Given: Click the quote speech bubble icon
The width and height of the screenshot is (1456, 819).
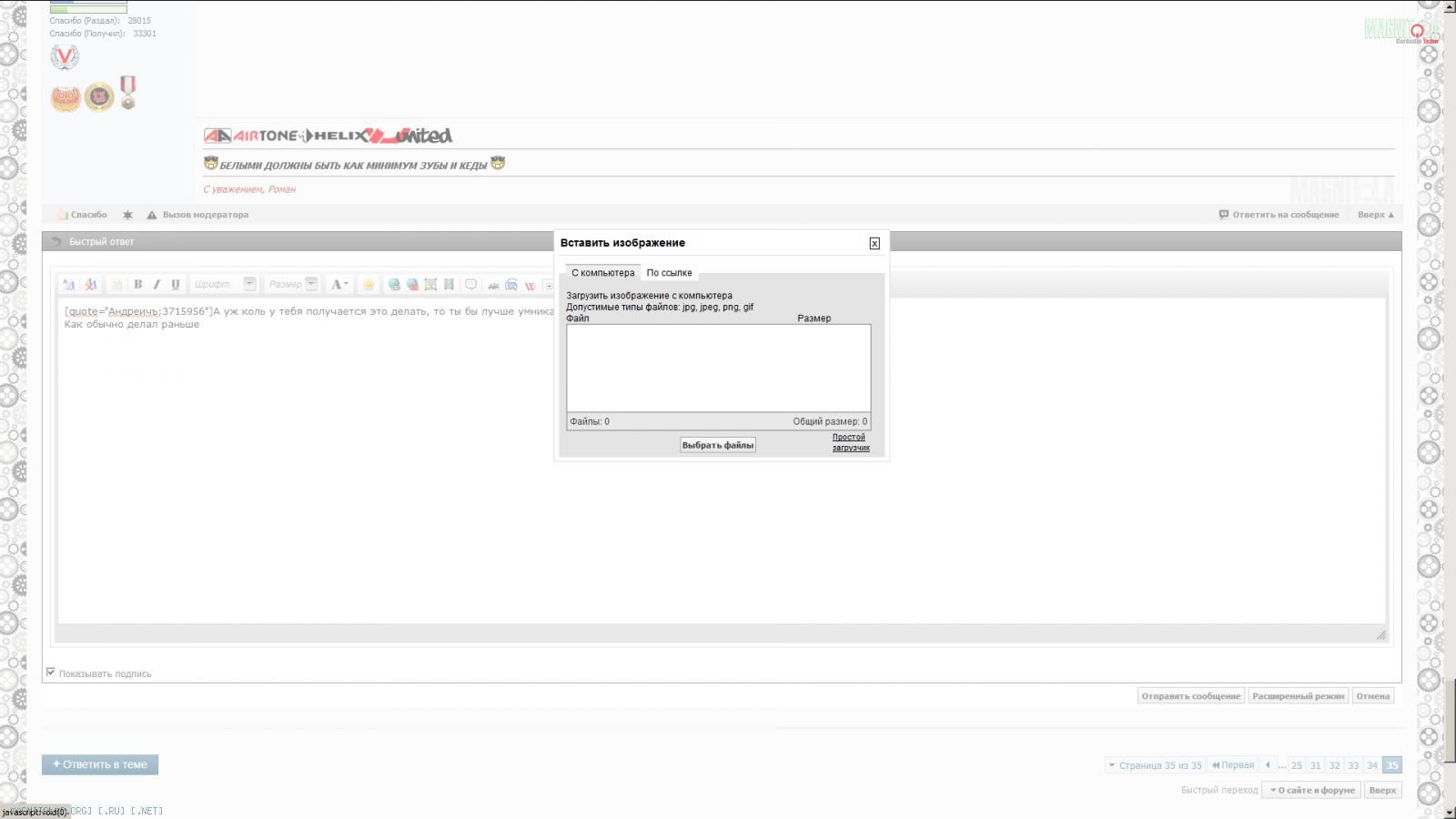Looking at the screenshot, I should click(x=470, y=285).
